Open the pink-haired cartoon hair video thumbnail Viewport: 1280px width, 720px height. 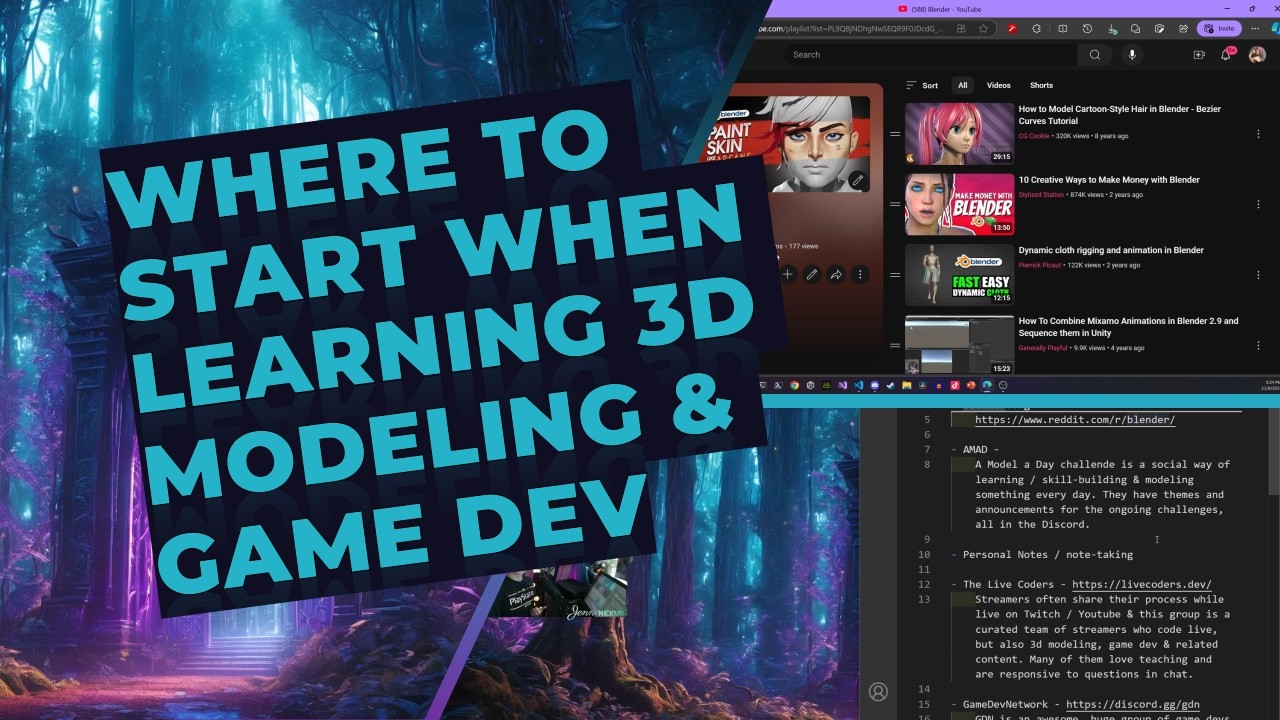tap(959, 133)
